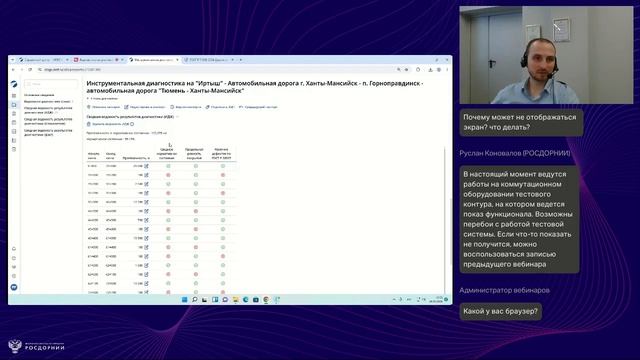Open the browser tab search dropdown arrow

coord(12,60)
